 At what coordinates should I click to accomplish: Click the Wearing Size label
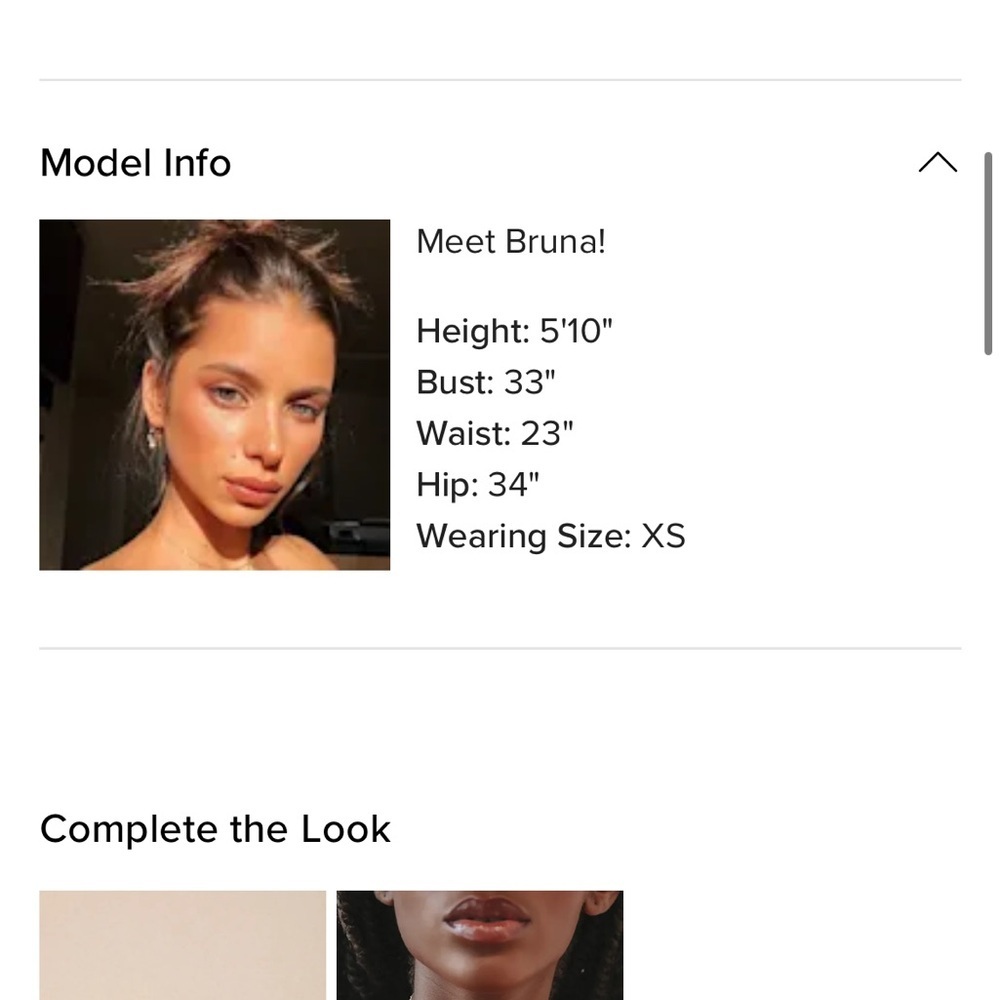point(524,536)
